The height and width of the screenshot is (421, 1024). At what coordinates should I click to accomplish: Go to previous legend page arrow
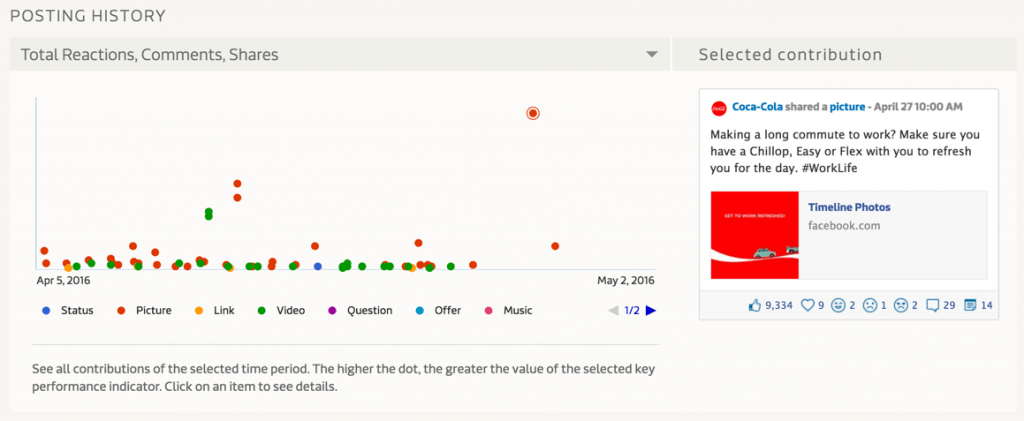613,311
